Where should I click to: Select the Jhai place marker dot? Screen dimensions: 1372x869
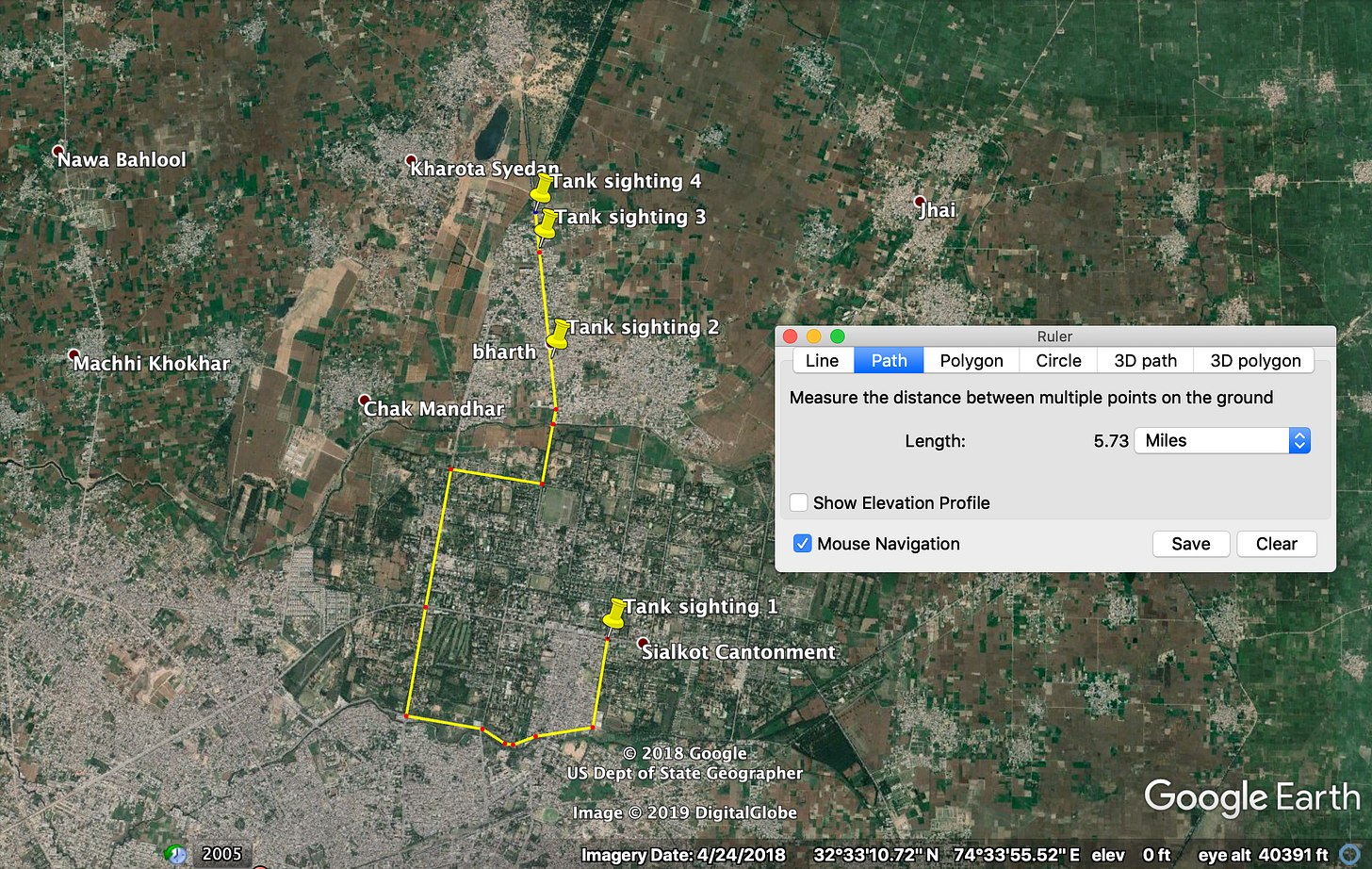click(x=920, y=201)
